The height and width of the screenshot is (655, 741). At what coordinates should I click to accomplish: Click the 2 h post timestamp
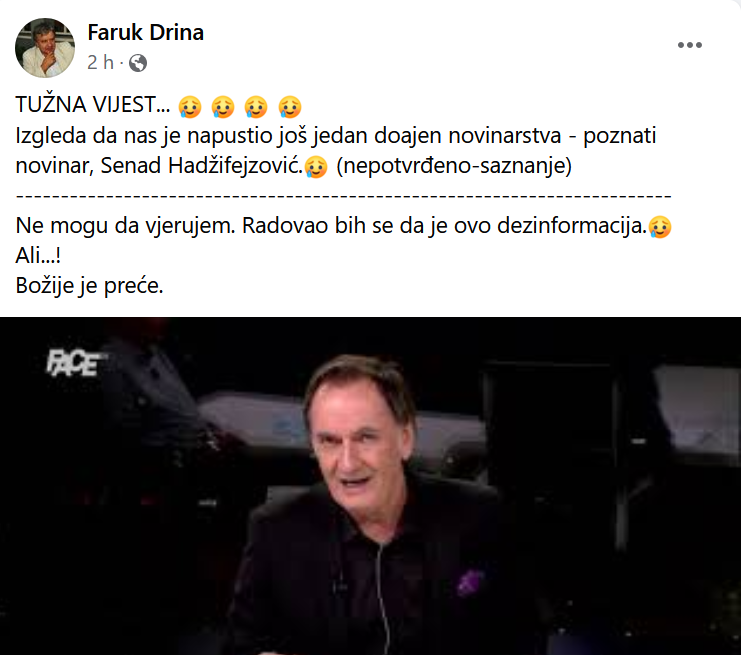tap(100, 62)
